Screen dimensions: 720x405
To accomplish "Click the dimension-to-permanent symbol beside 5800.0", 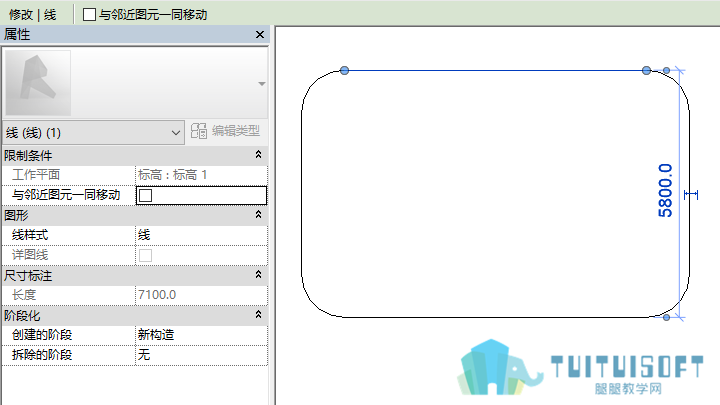I will (x=691, y=195).
